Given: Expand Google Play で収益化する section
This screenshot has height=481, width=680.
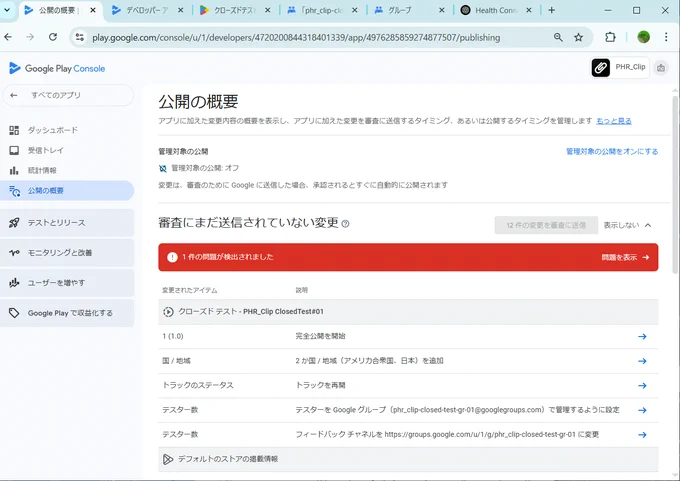Looking at the screenshot, I should [x=67, y=313].
